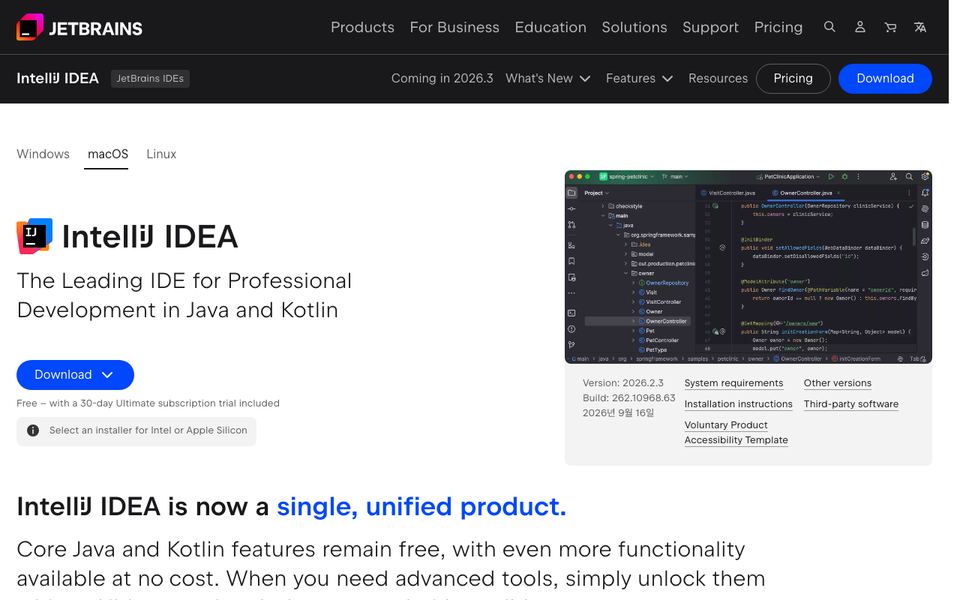
Task: Open the Education menu
Action: [x=550, y=28]
